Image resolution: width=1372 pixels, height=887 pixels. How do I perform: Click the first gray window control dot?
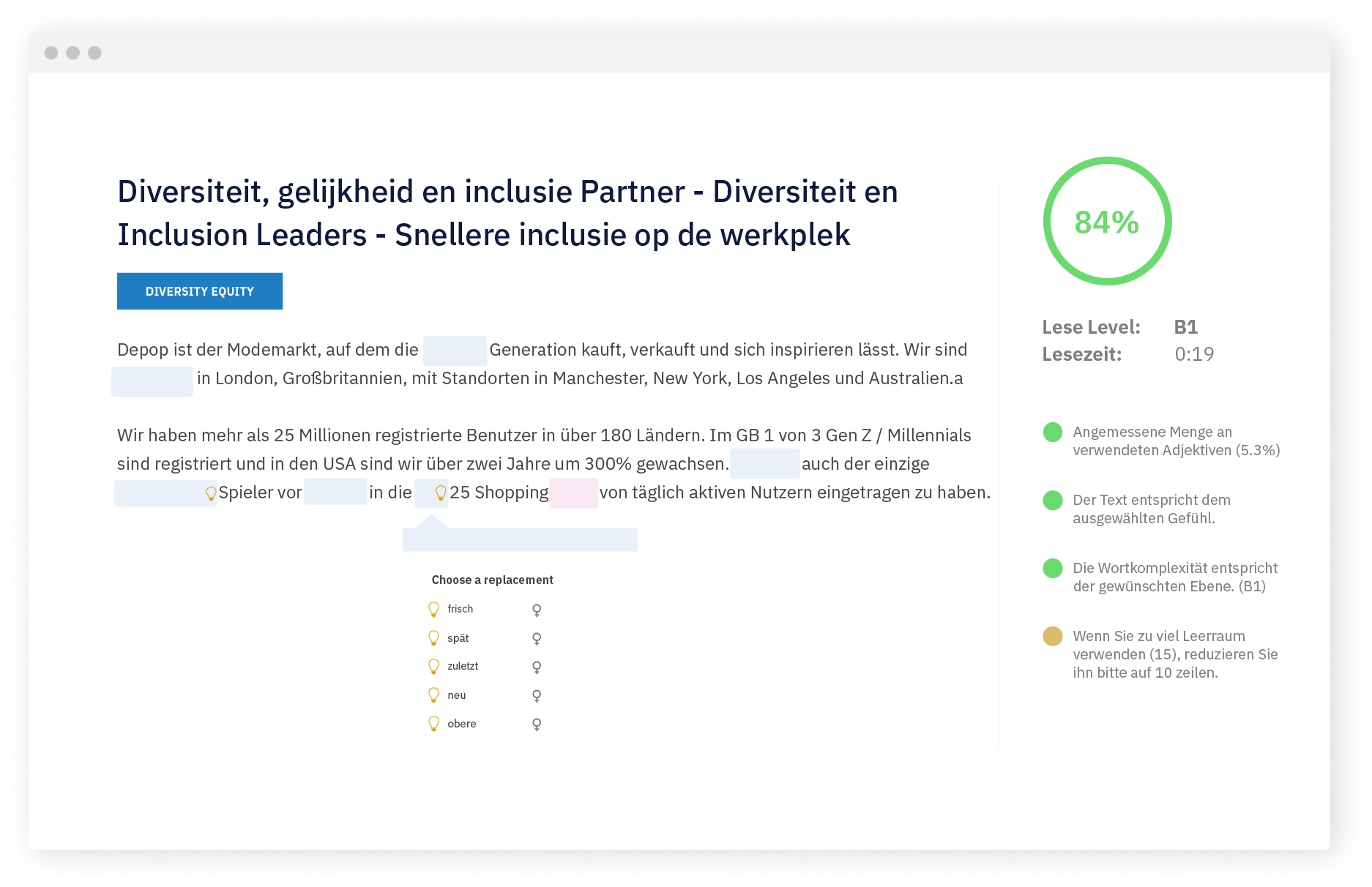[51, 53]
